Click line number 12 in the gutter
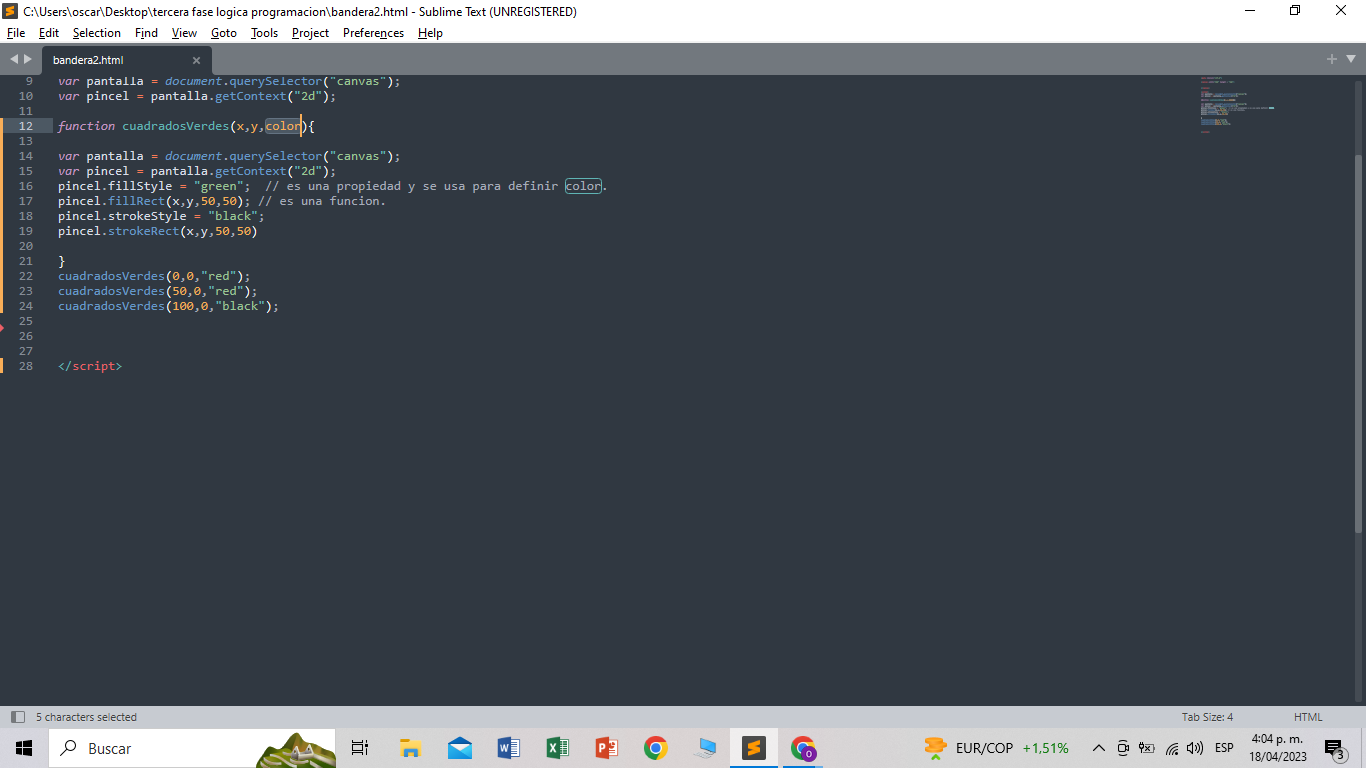Viewport: 1366px width, 768px height. pyautogui.click(x=26, y=126)
